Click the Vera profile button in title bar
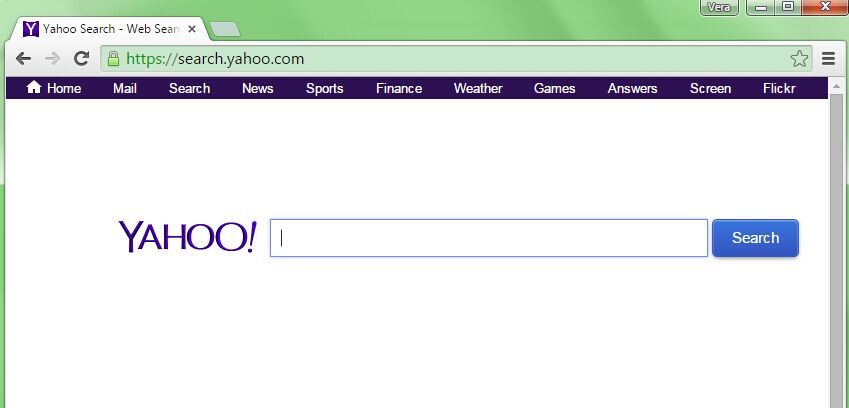849x408 pixels. coord(719,8)
